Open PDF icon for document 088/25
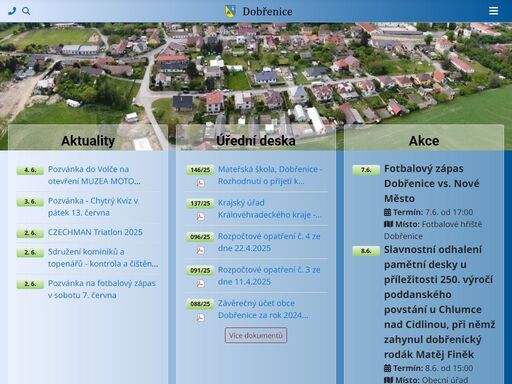The height and width of the screenshot is (384, 512). pos(200,318)
